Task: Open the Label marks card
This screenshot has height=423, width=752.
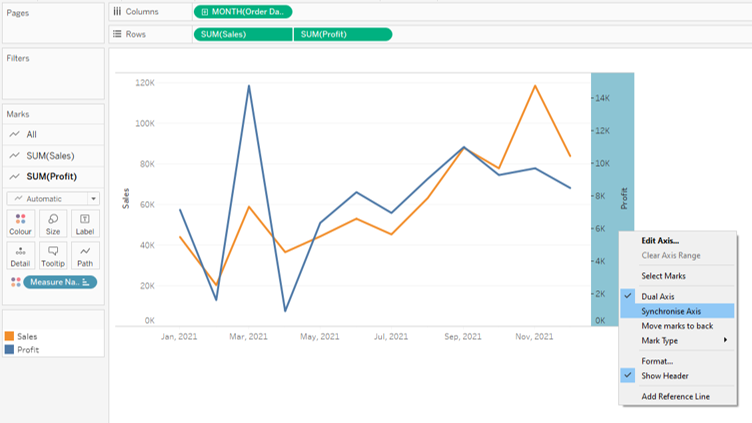Action: pos(85,223)
